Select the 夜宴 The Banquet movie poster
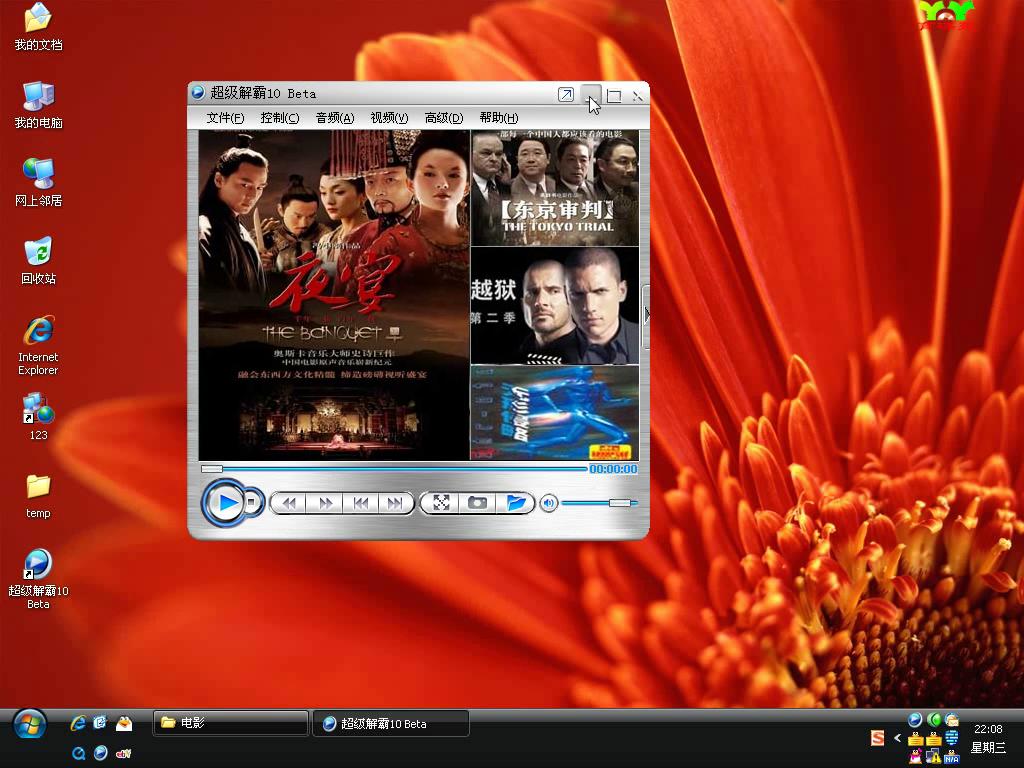Image resolution: width=1024 pixels, height=768 pixels. [x=334, y=295]
